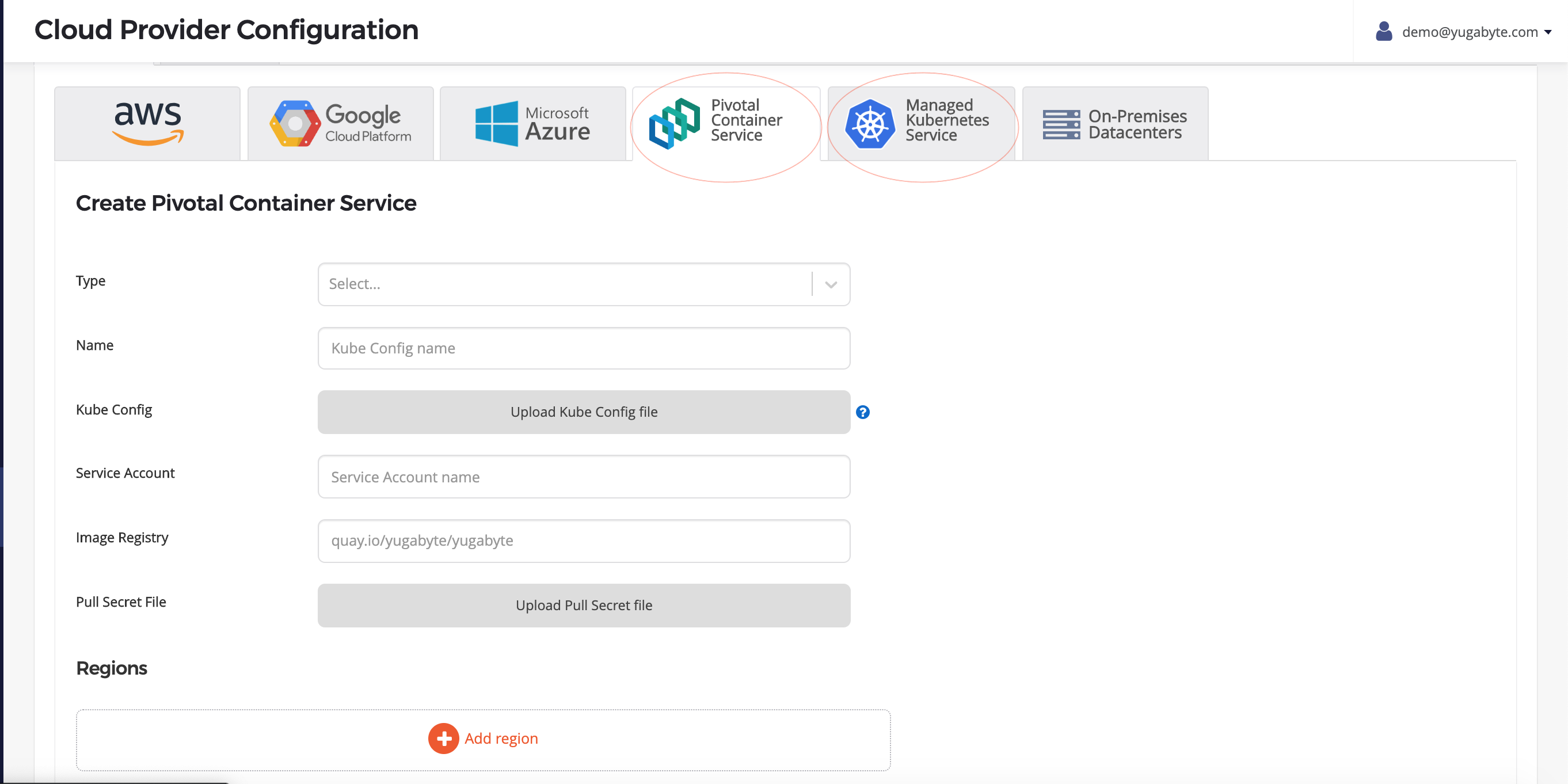The height and width of the screenshot is (784, 1568).
Task: Open demo@yugabyte.com account dropdown
Action: pyautogui.click(x=1476, y=32)
